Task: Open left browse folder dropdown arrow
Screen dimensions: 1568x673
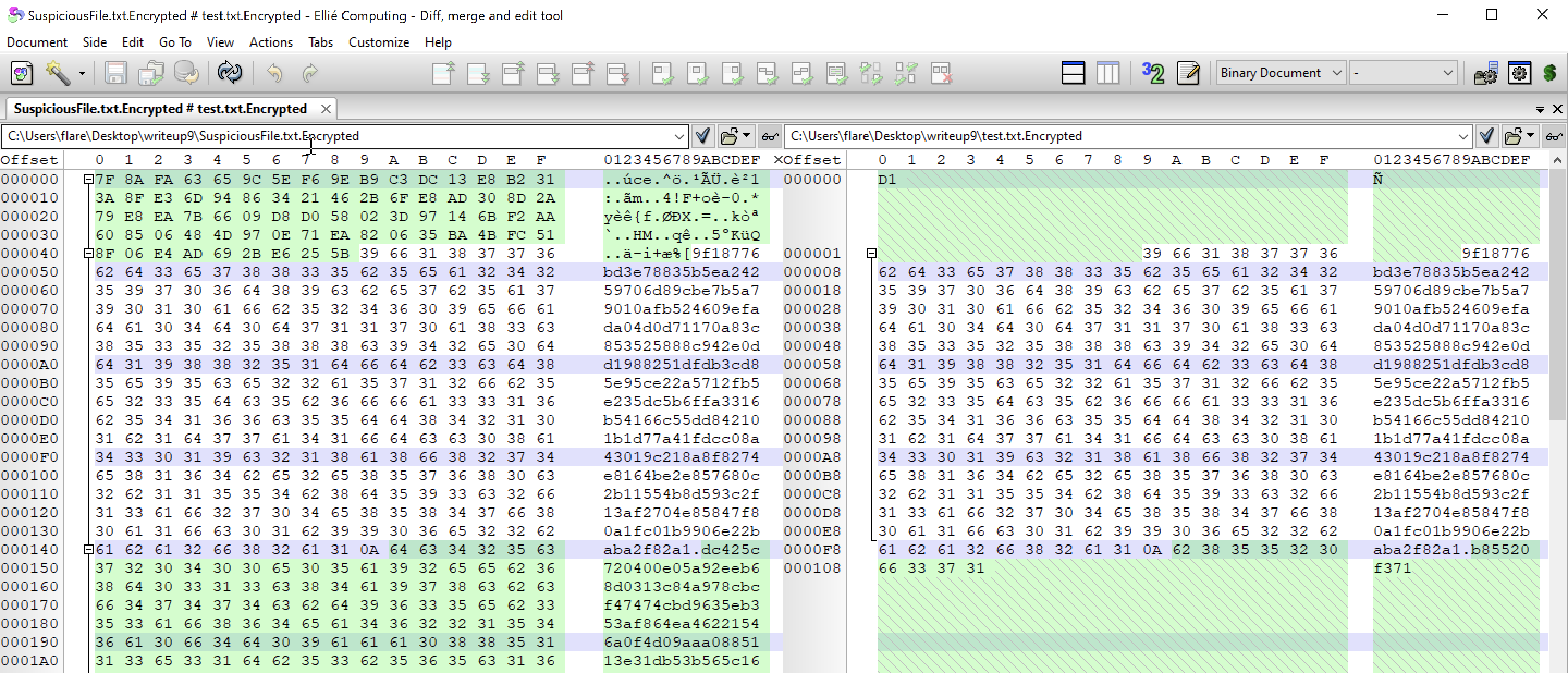Action: [746, 136]
